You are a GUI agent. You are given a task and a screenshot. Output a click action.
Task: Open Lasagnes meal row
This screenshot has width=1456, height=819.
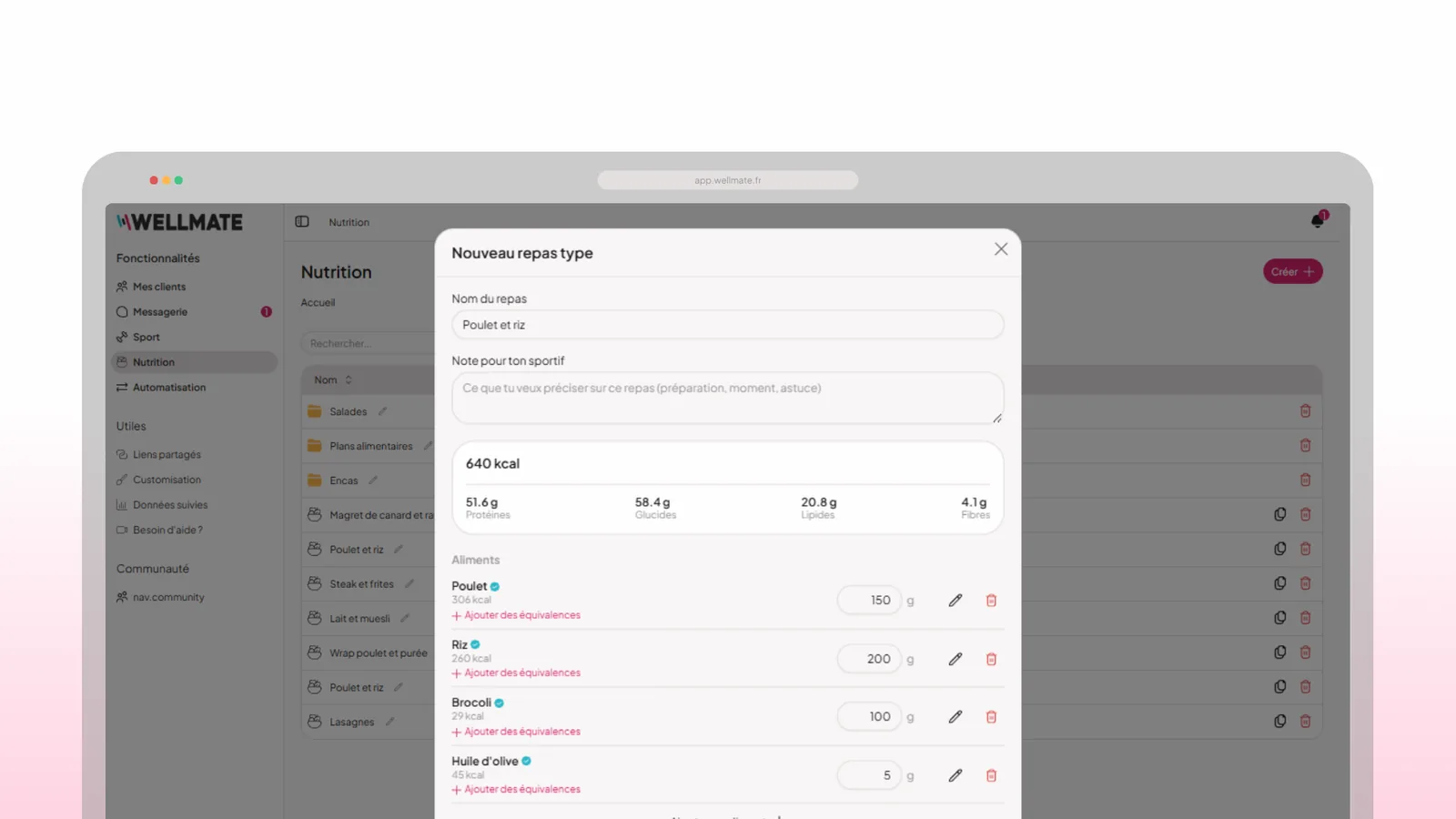tap(352, 723)
